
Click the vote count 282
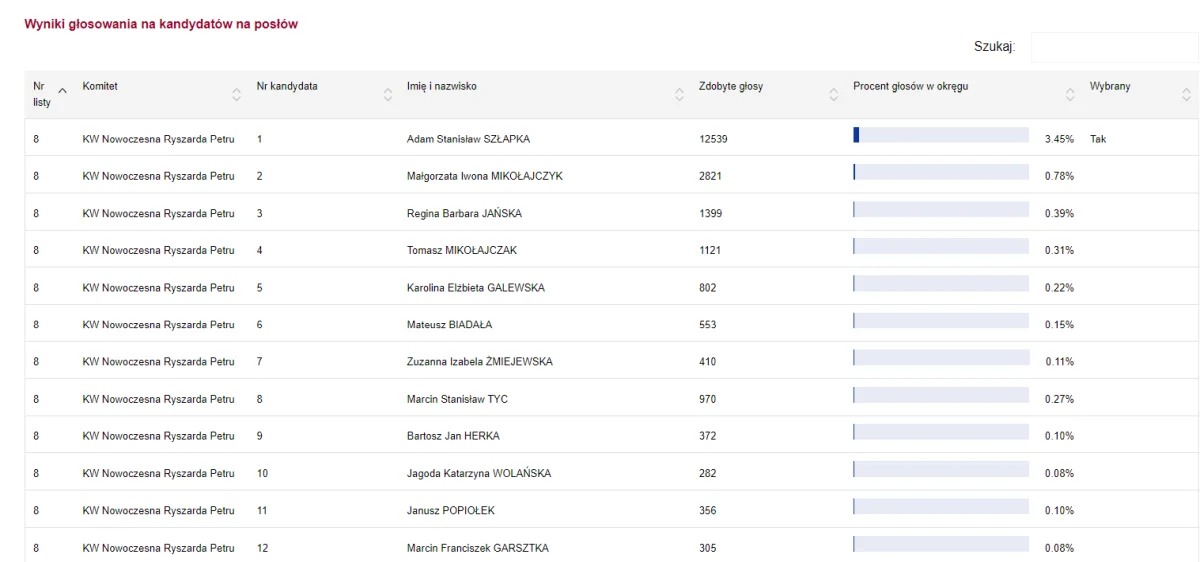pyautogui.click(x=708, y=473)
